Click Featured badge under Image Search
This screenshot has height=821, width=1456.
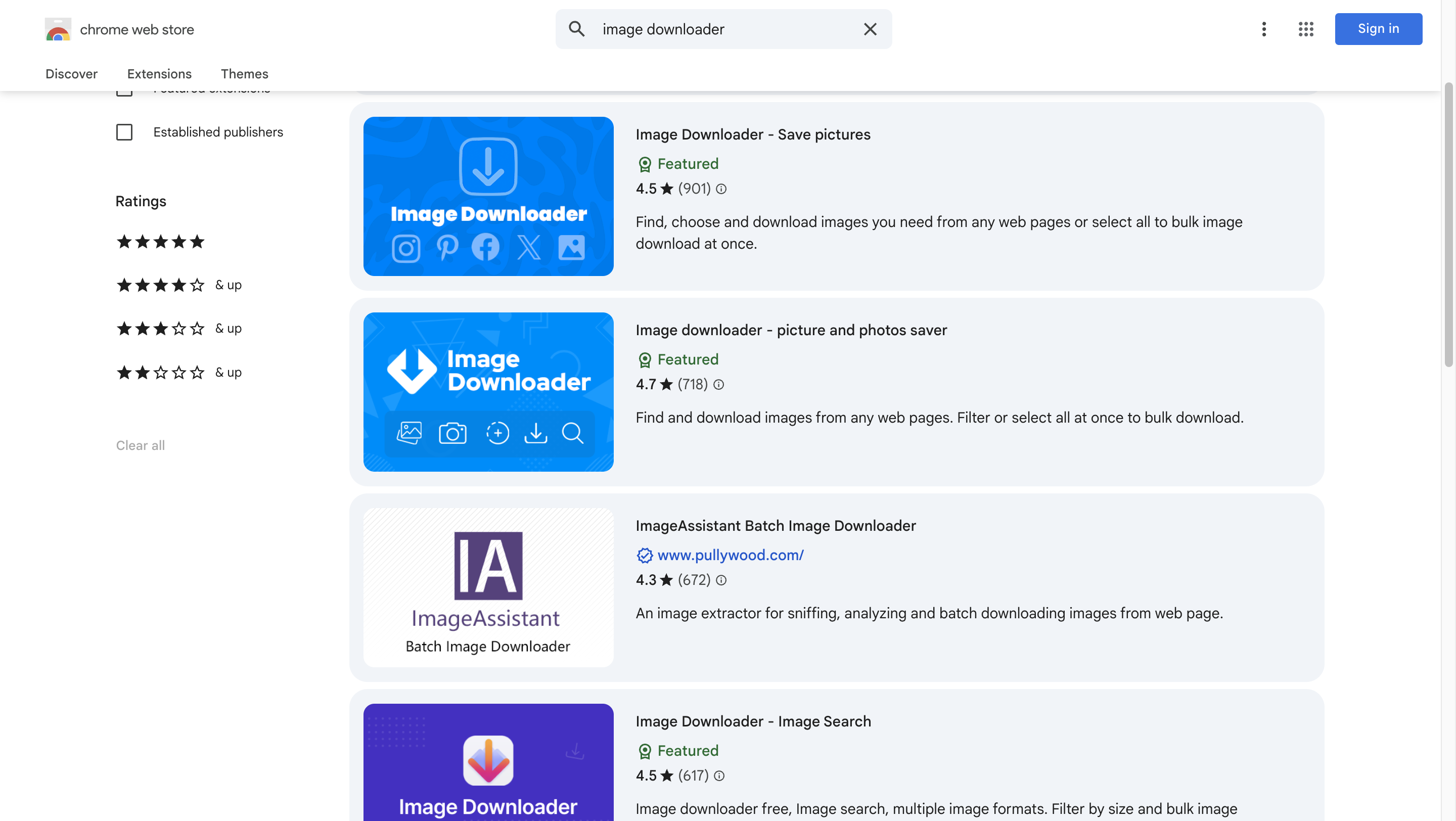tap(677, 751)
